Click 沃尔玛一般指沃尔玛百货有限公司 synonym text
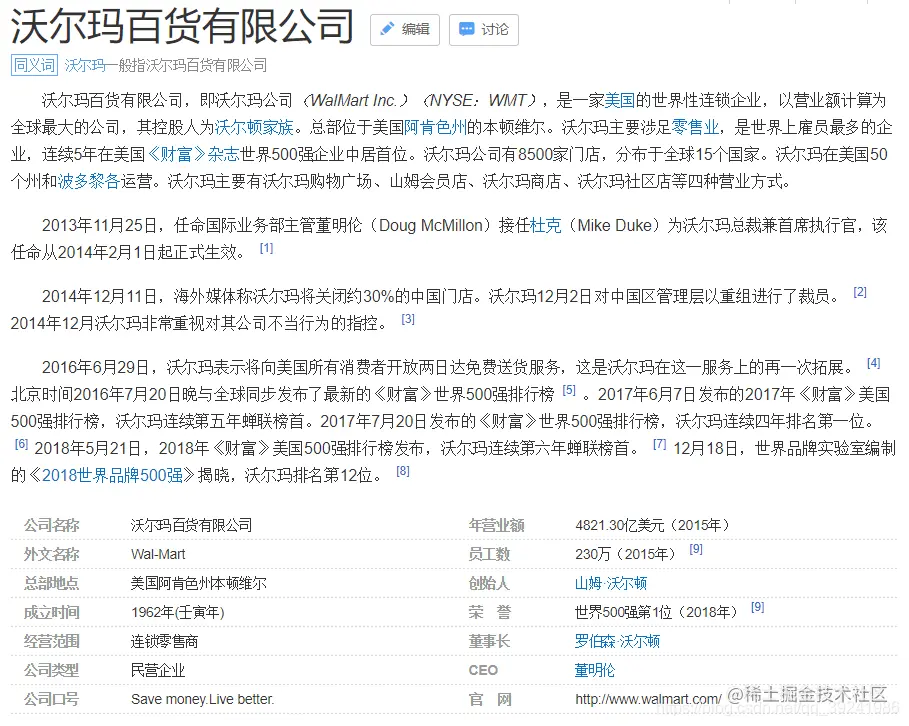909x726 pixels. click(166, 66)
